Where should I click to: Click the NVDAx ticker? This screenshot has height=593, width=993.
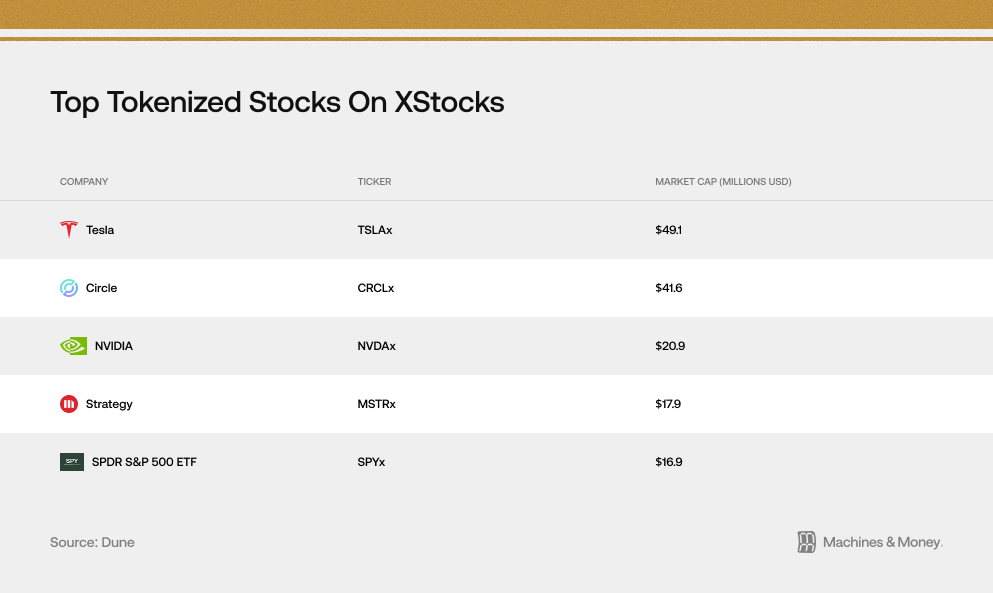[377, 346]
